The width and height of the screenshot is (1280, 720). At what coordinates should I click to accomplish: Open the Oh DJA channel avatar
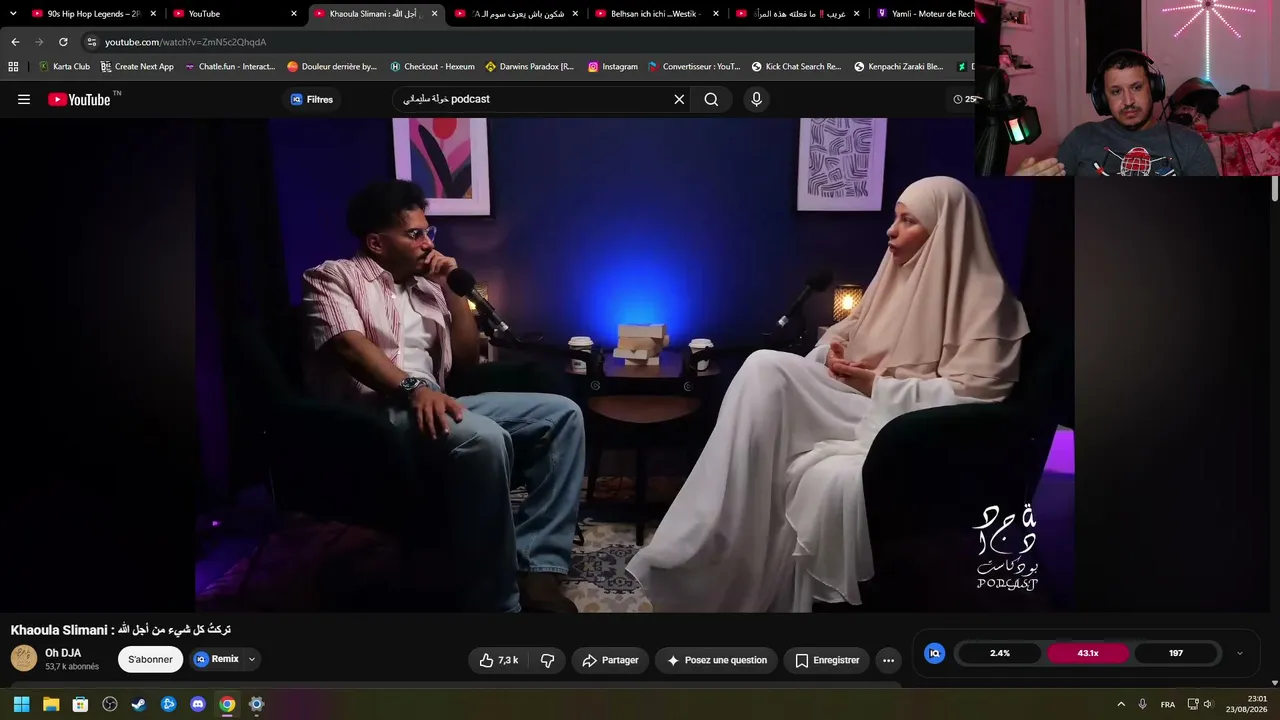(x=24, y=658)
